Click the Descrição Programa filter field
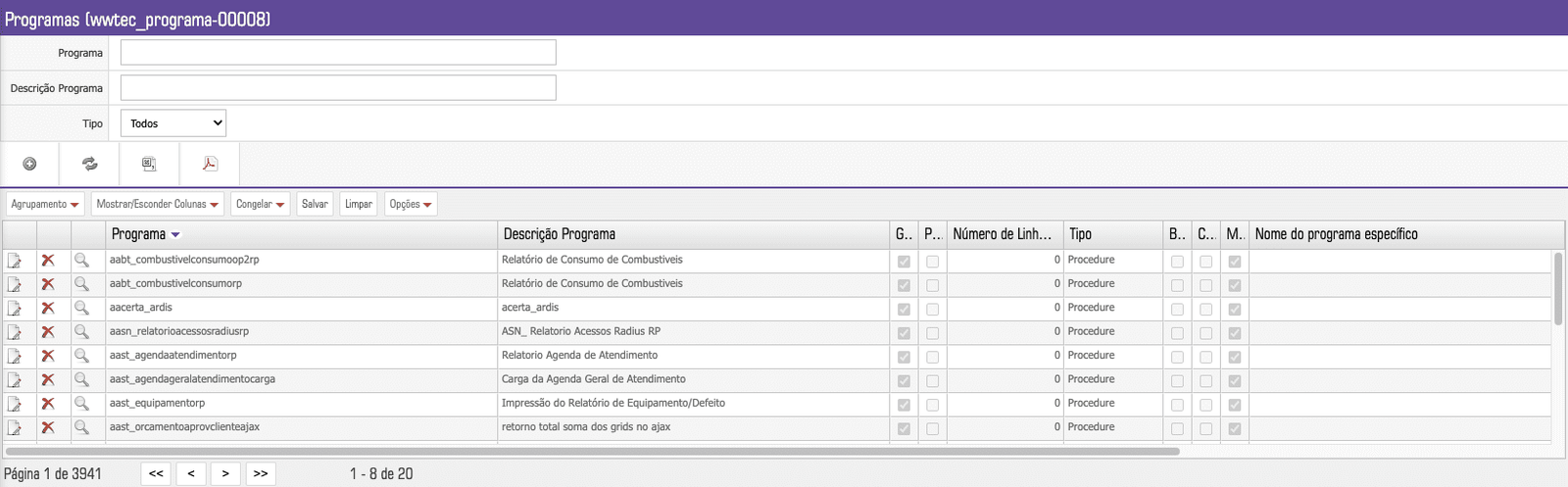This screenshot has width=1568, height=487. coord(338,88)
